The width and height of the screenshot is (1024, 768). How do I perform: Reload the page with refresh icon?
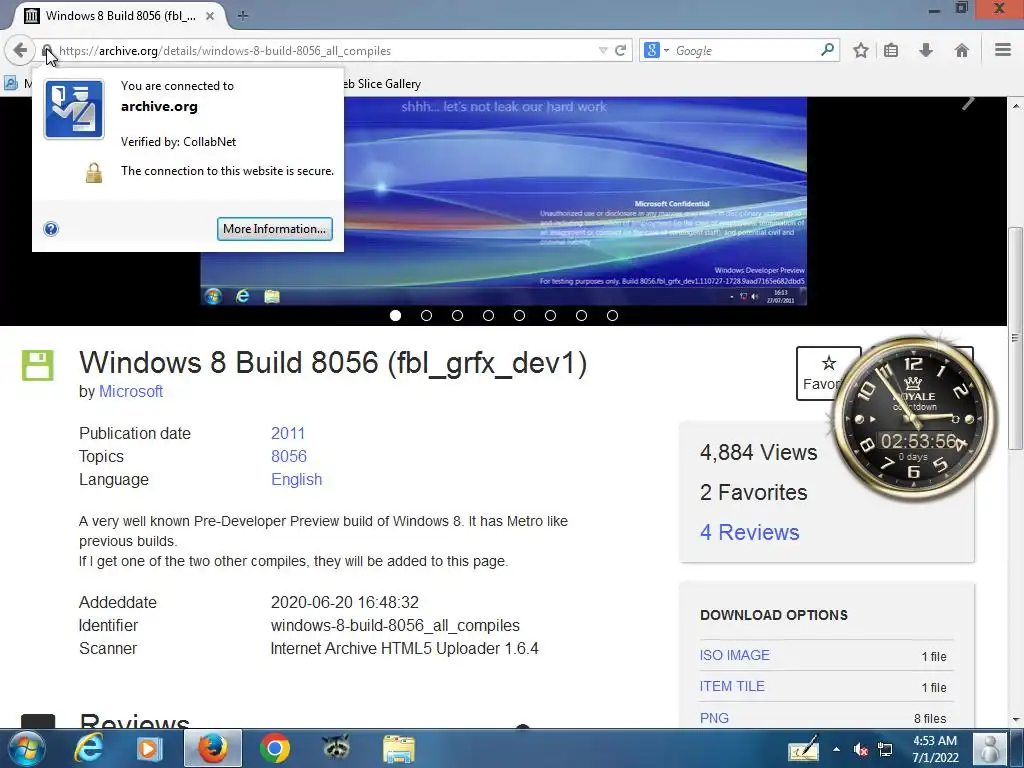point(620,50)
